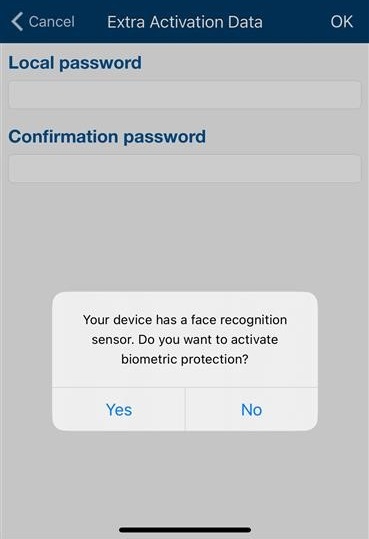Focus the Confirmation password input field
This screenshot has height=539, width=369.
[x=185, y=168]
